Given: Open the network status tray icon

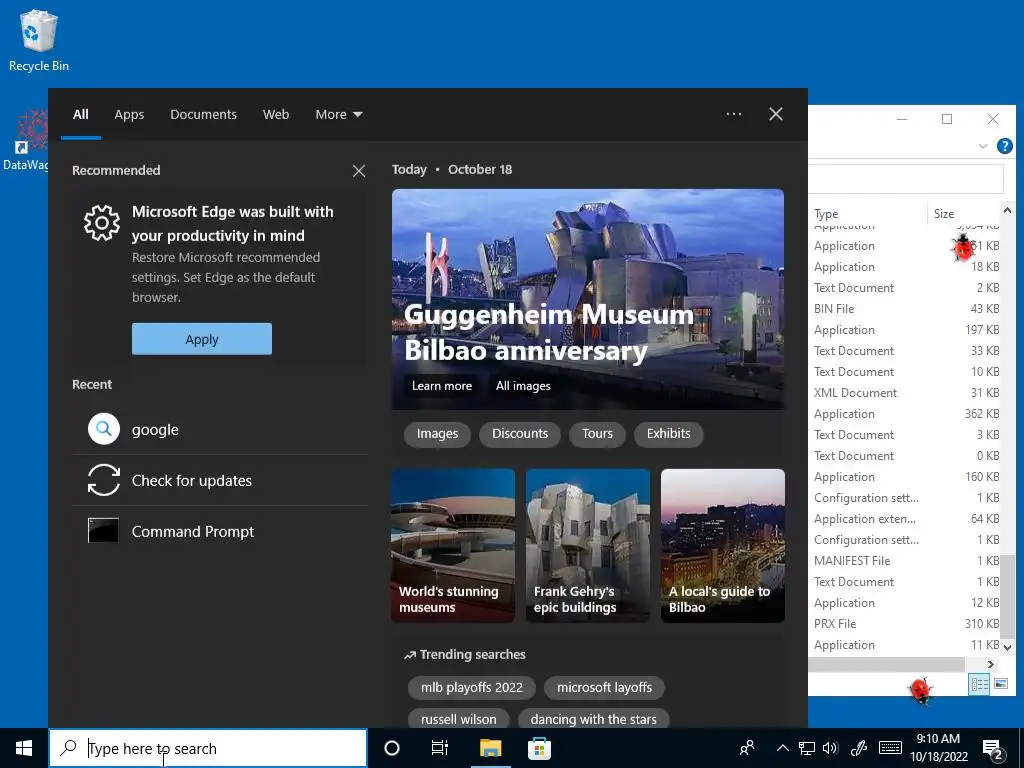Looking at the screenshot, I should (x=807, y=748).
